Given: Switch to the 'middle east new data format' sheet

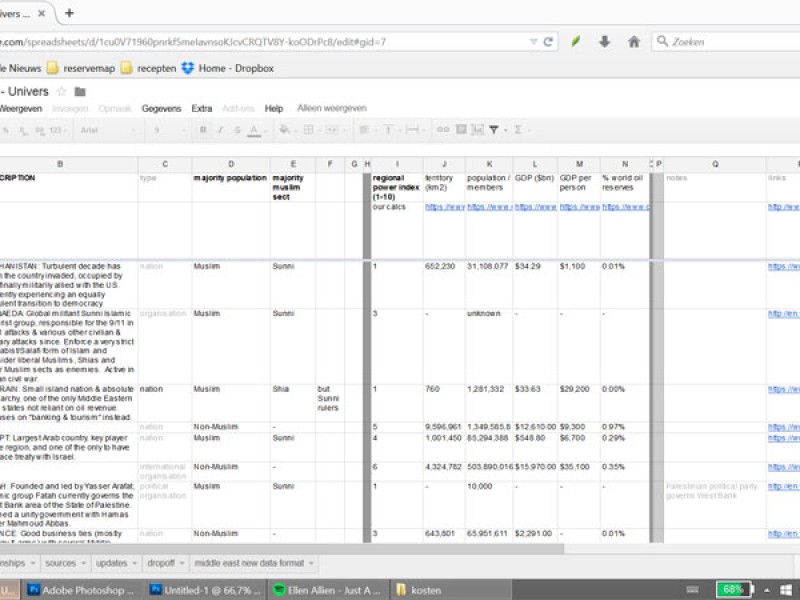Looking at the screenshot, I should pos(249,563).
